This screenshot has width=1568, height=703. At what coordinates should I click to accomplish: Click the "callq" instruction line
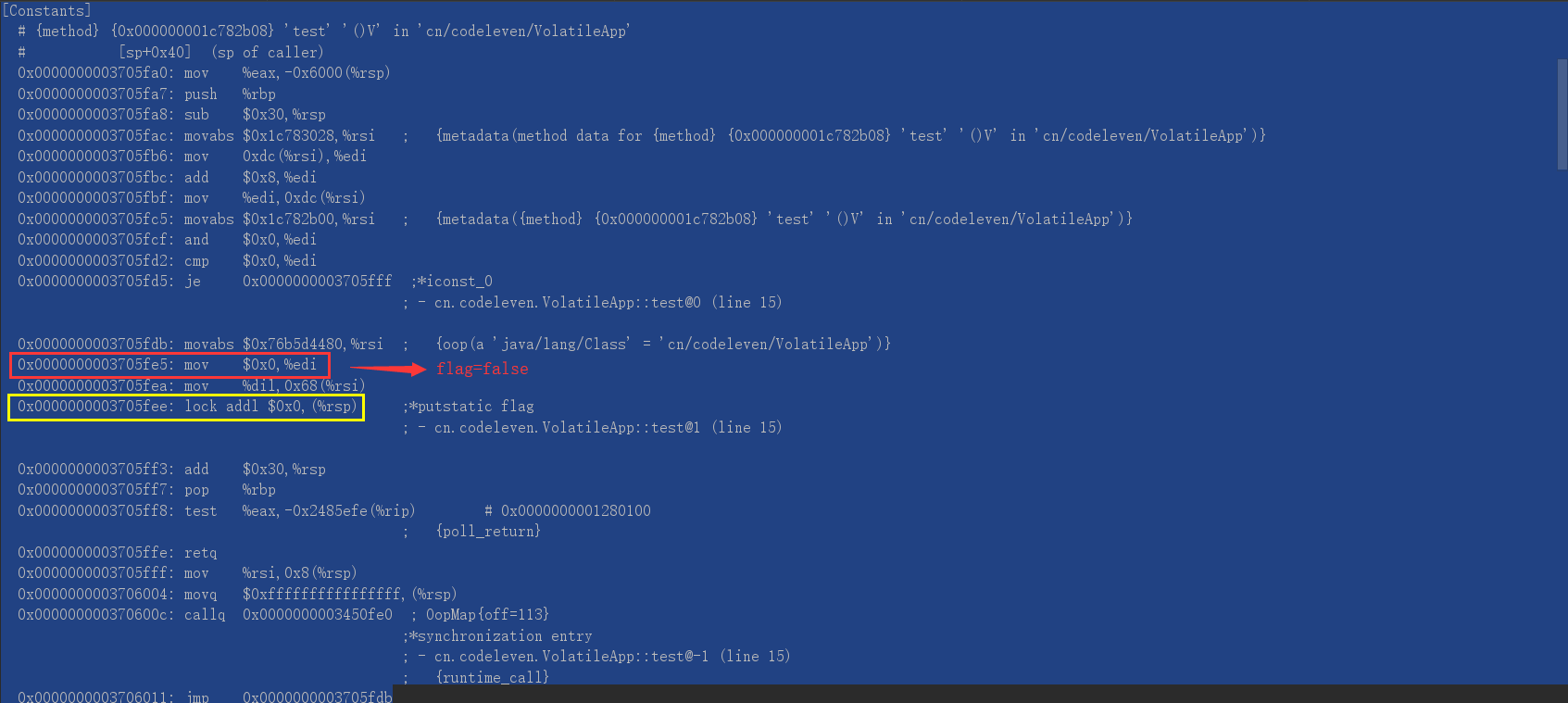point(204,615)
